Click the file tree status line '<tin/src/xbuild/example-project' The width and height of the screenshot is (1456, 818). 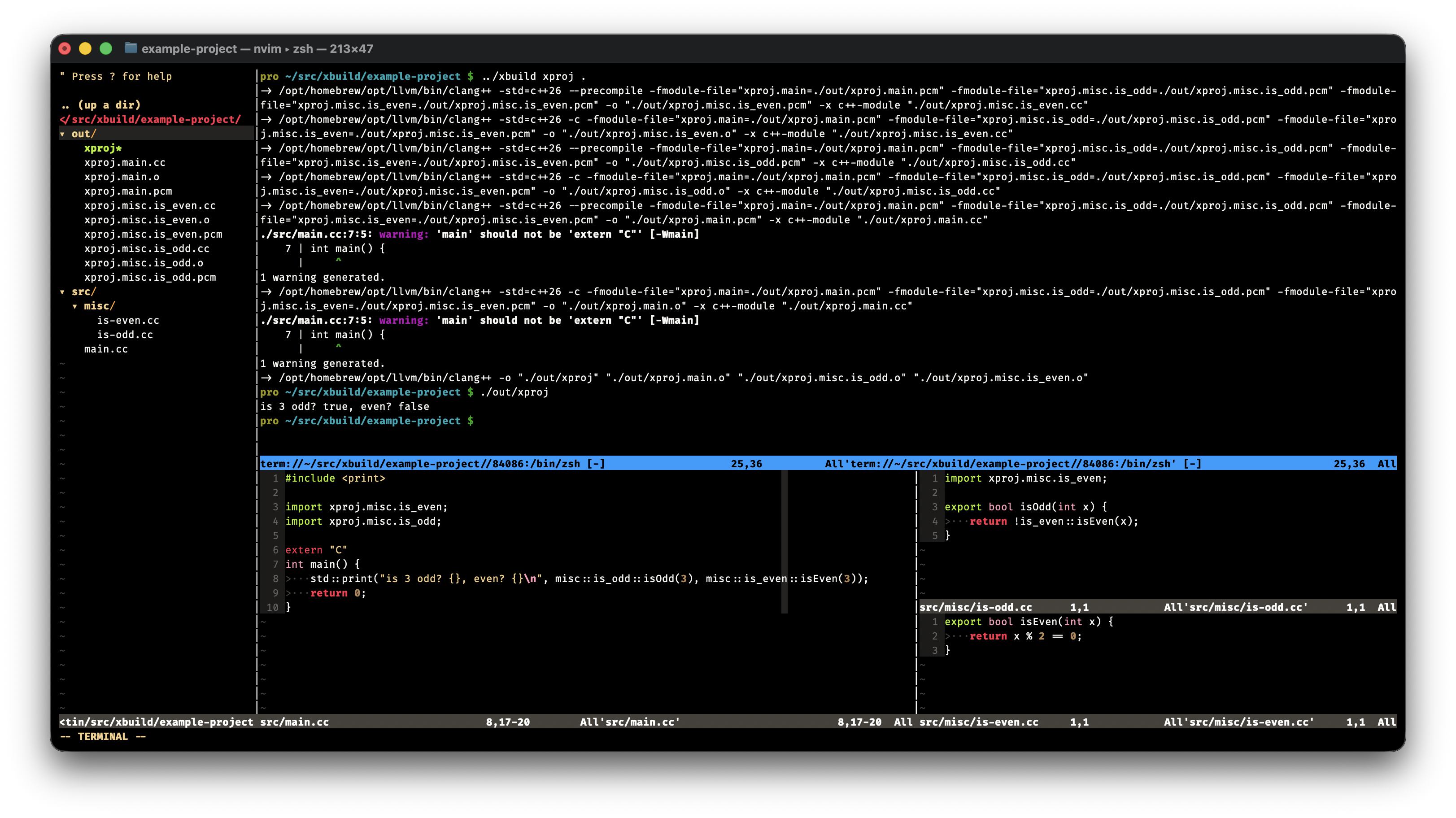pyautogui.click(x=157, y=722)
